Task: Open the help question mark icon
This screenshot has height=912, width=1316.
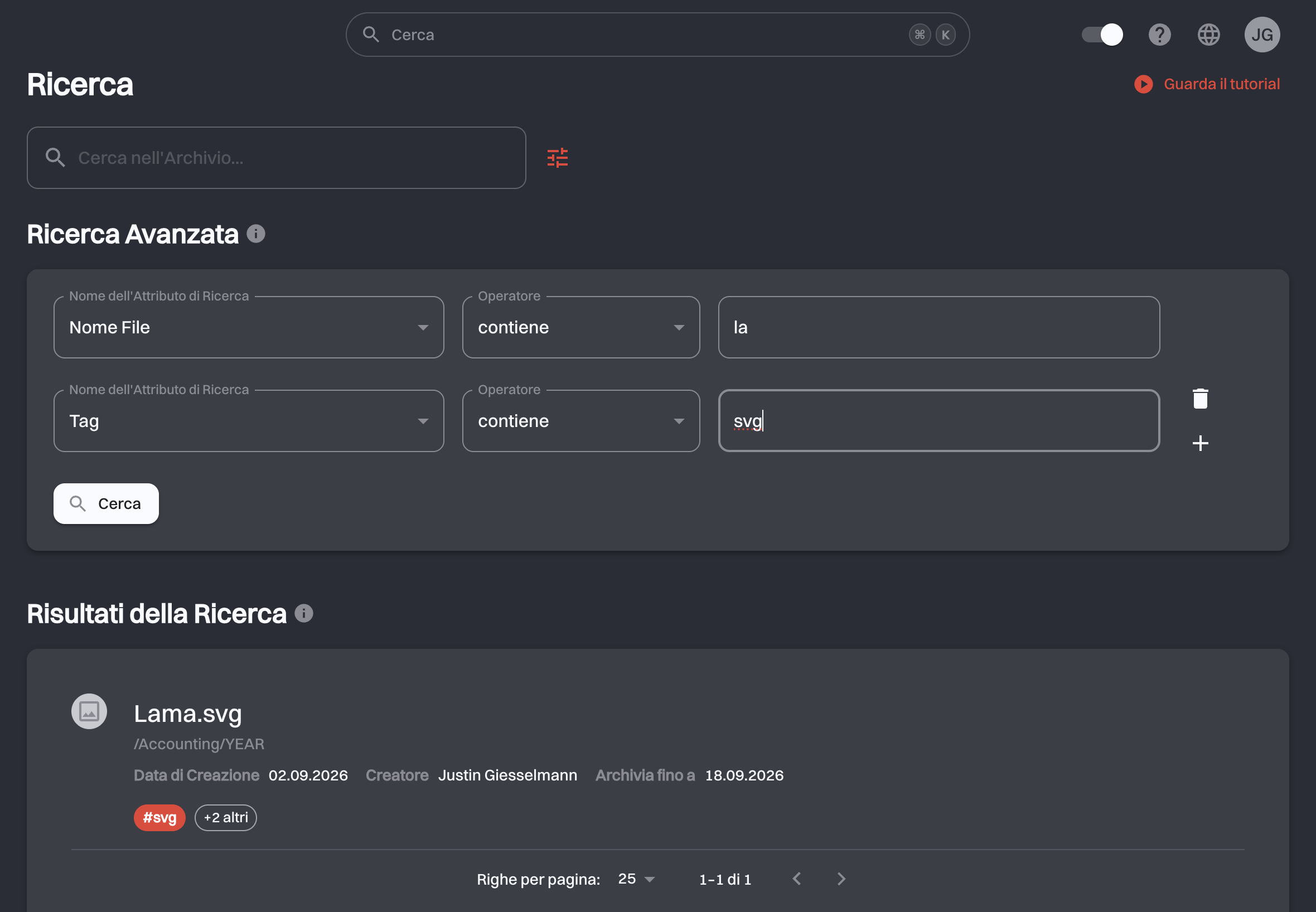Action: [x=1159, y=35]
